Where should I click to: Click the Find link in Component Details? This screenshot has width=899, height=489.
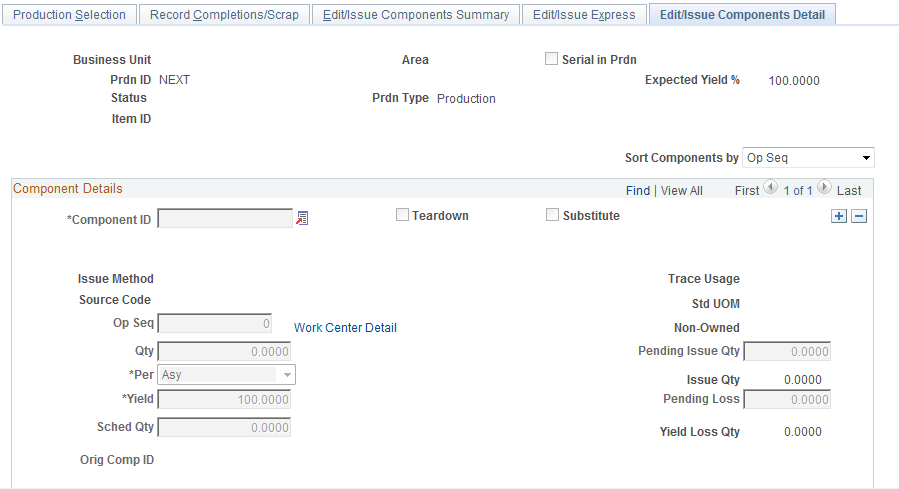pos(638,191)
